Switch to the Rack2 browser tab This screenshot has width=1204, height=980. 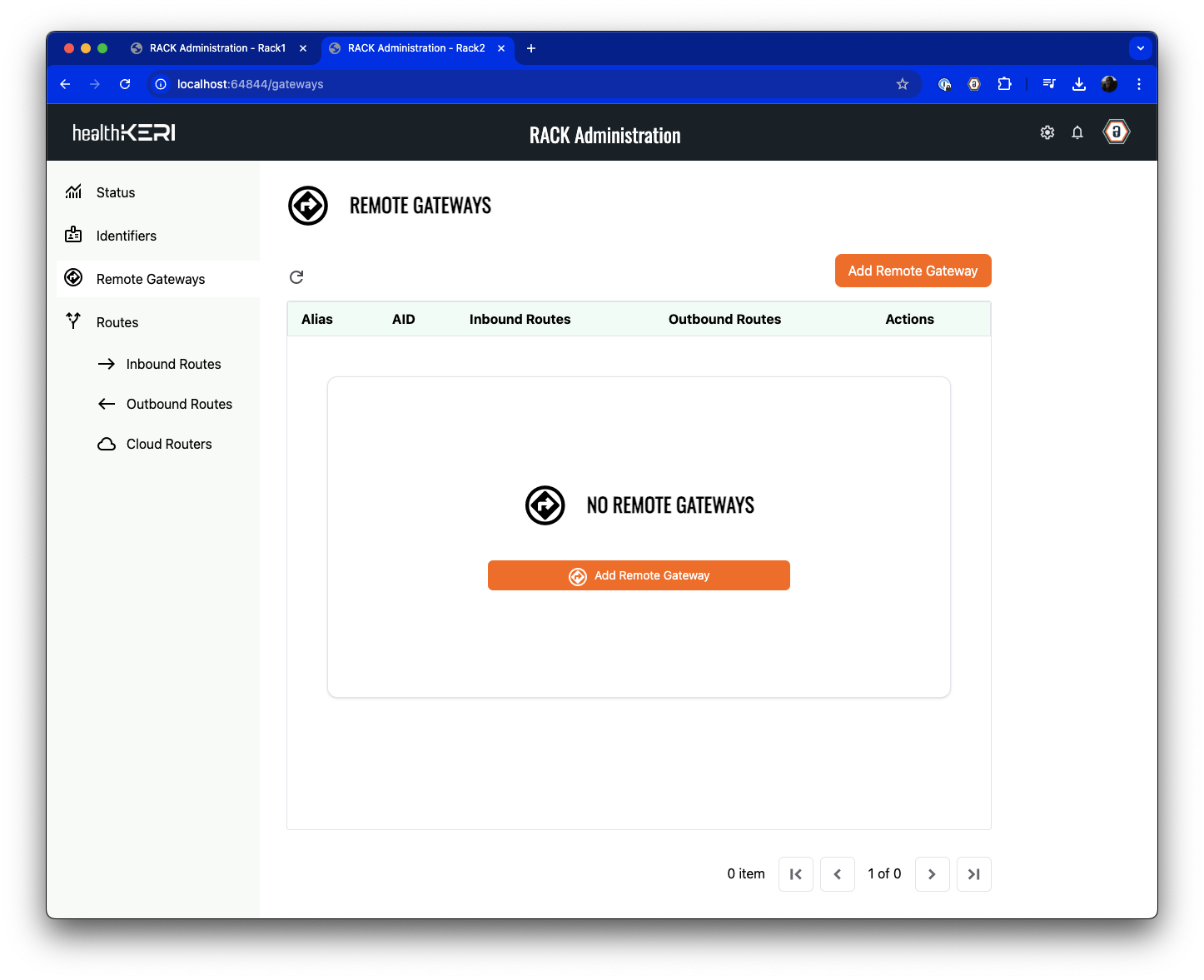pos(415,48)
